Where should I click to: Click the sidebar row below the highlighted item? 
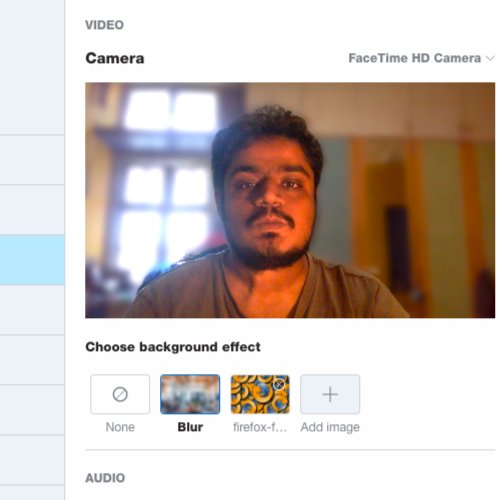coord(32,310)
